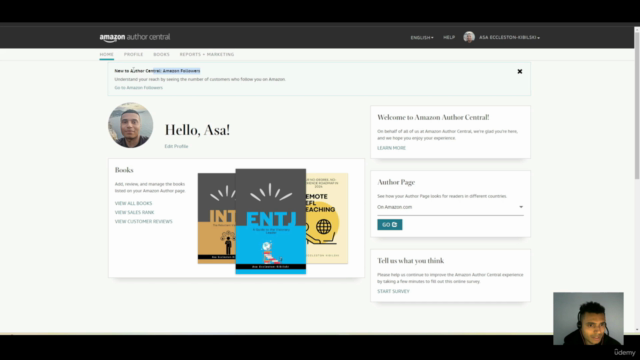The height and width of the screenshot is (360, 640).
Task: Switch to the Books tab
Action: pyautogui.click(x=161, y=54)
